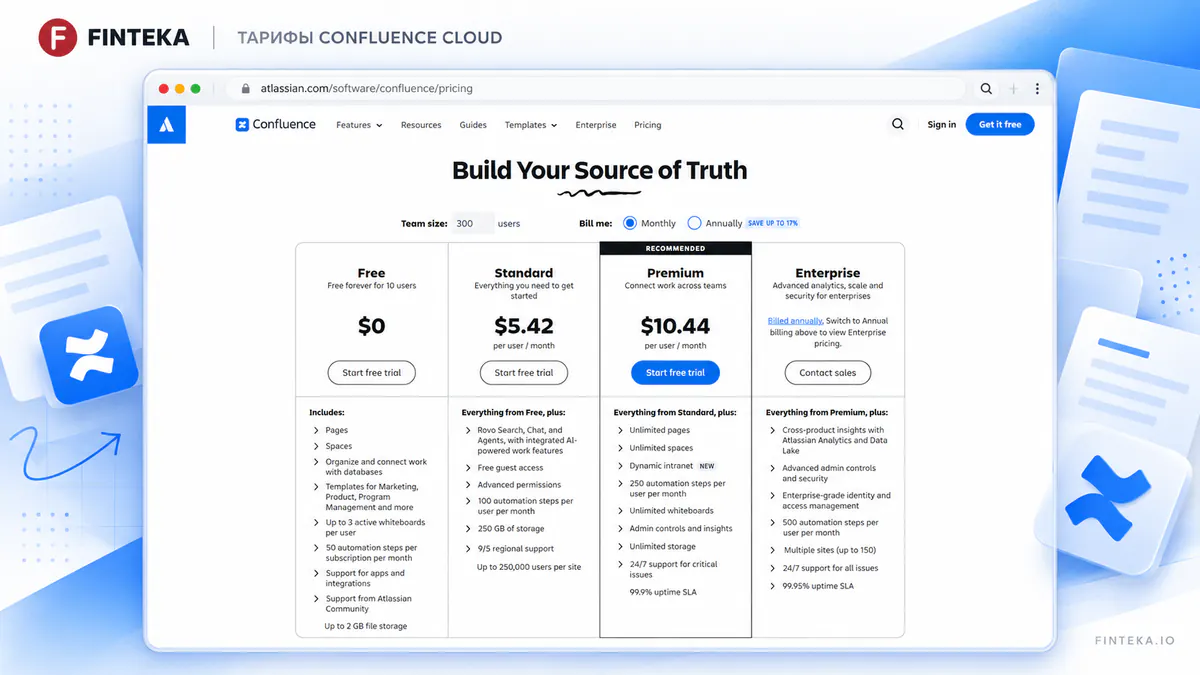Select the Annually billing radio button
The width and height of the screenshot is (1200, 675).
[x=694, y=223]
